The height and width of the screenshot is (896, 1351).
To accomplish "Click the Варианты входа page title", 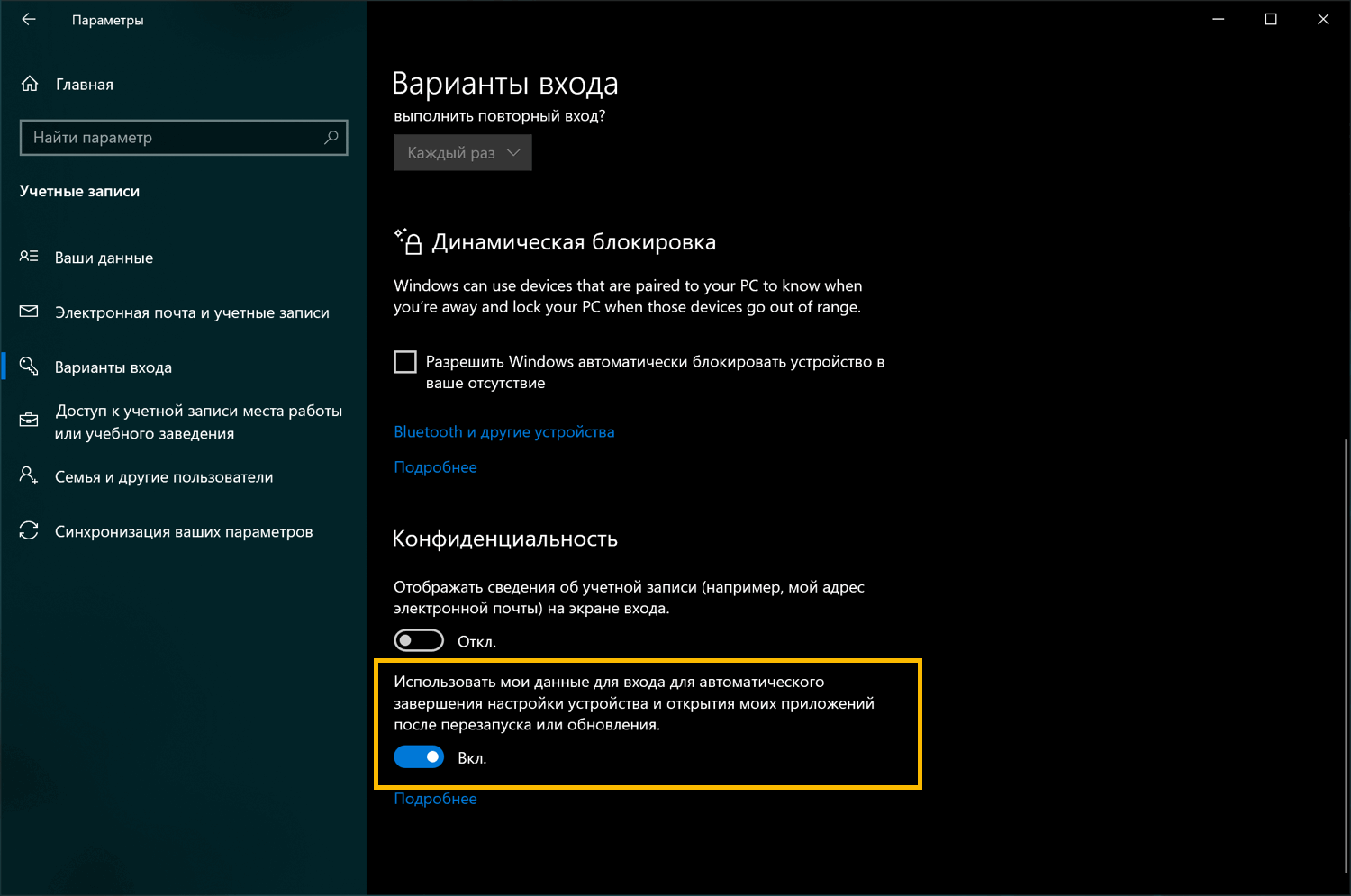I will [x=505, y=84].
